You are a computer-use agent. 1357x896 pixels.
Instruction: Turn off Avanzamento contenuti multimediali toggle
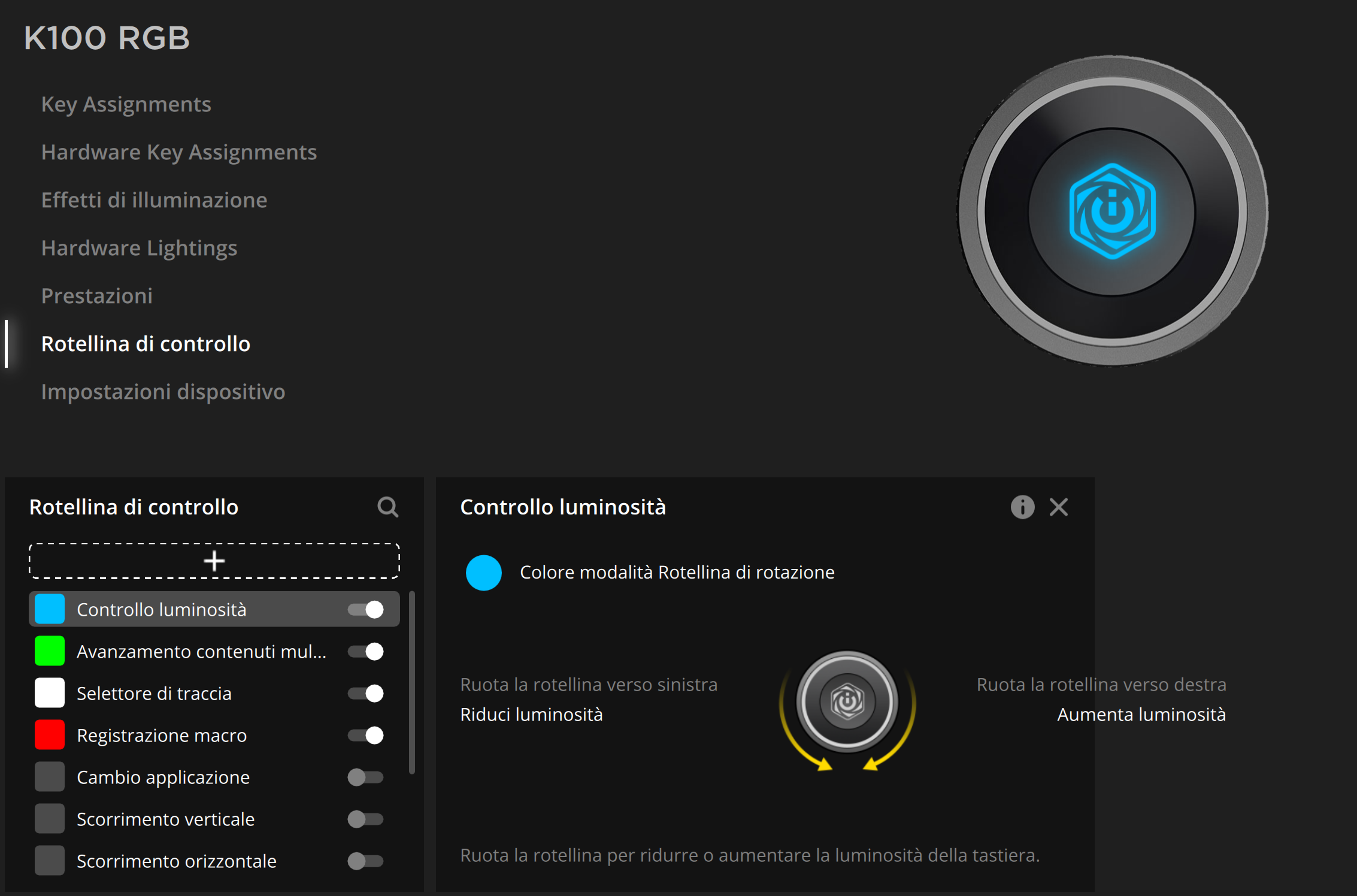pos(365,652)
